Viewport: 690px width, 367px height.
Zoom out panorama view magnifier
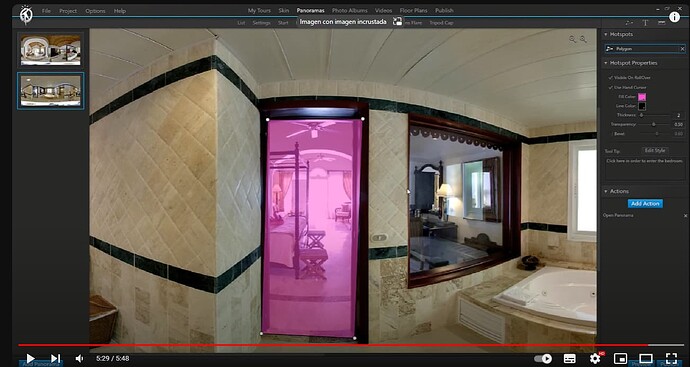573,39
